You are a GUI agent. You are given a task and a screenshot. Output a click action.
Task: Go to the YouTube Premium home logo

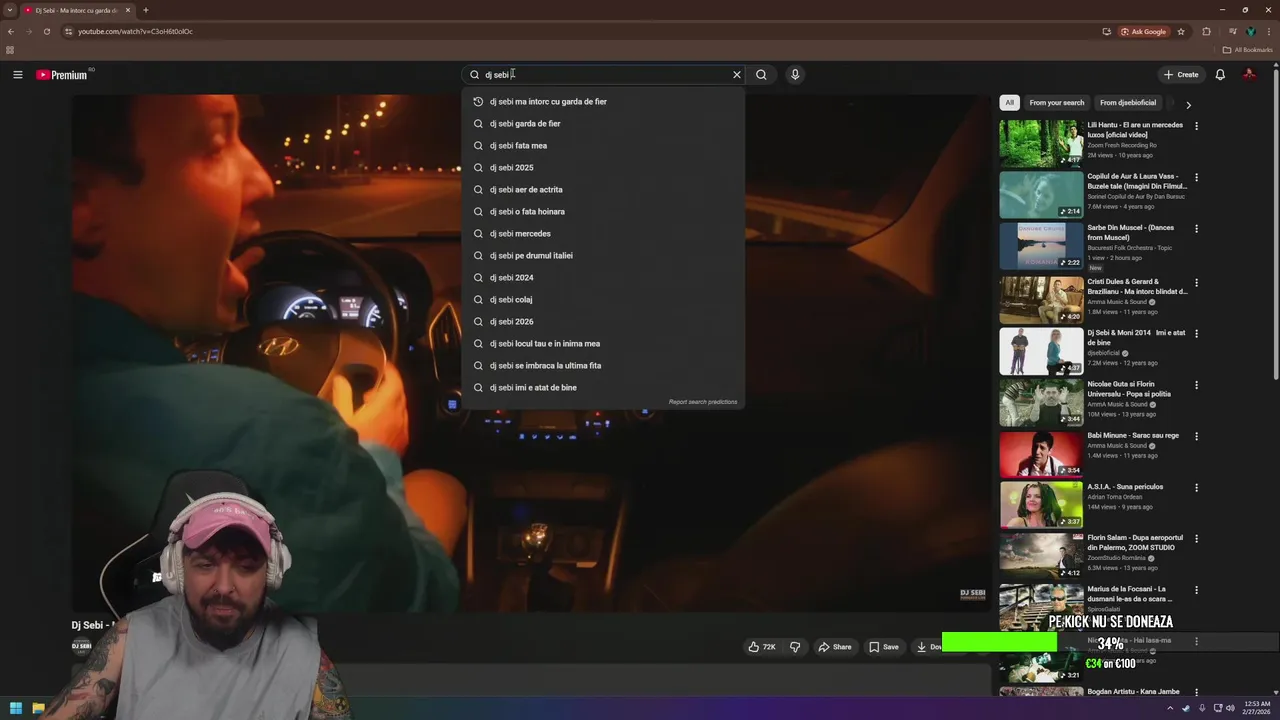[x=62, y=75]
